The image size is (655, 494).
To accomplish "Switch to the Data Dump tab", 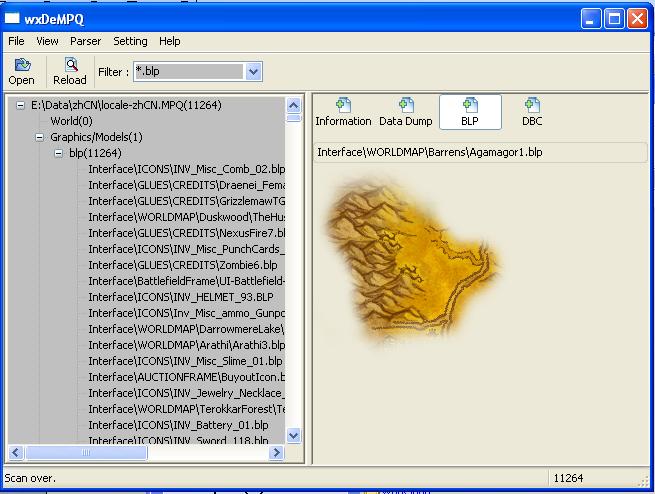I will pyautogui.click(x=406, y=112).
